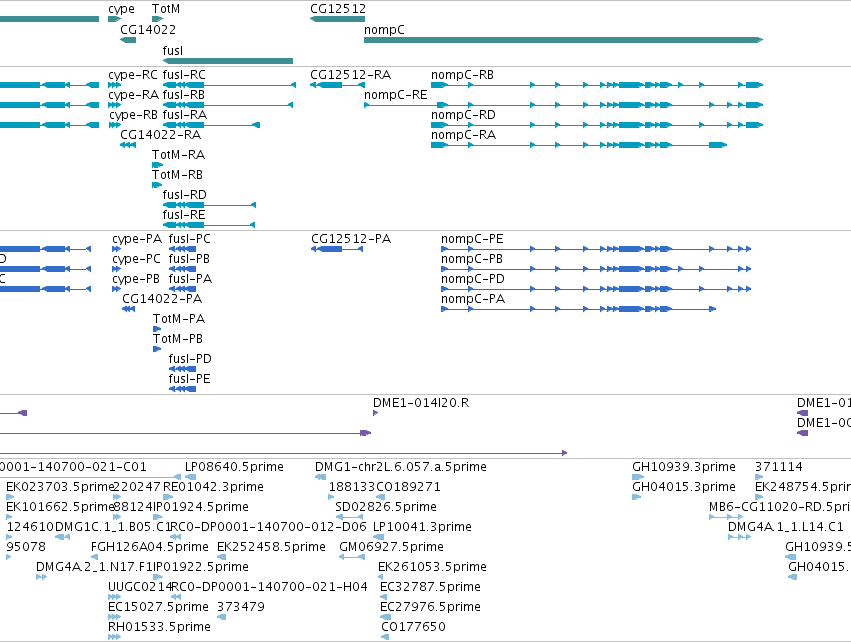Select protein CG12512-PA

click(336, 249)
